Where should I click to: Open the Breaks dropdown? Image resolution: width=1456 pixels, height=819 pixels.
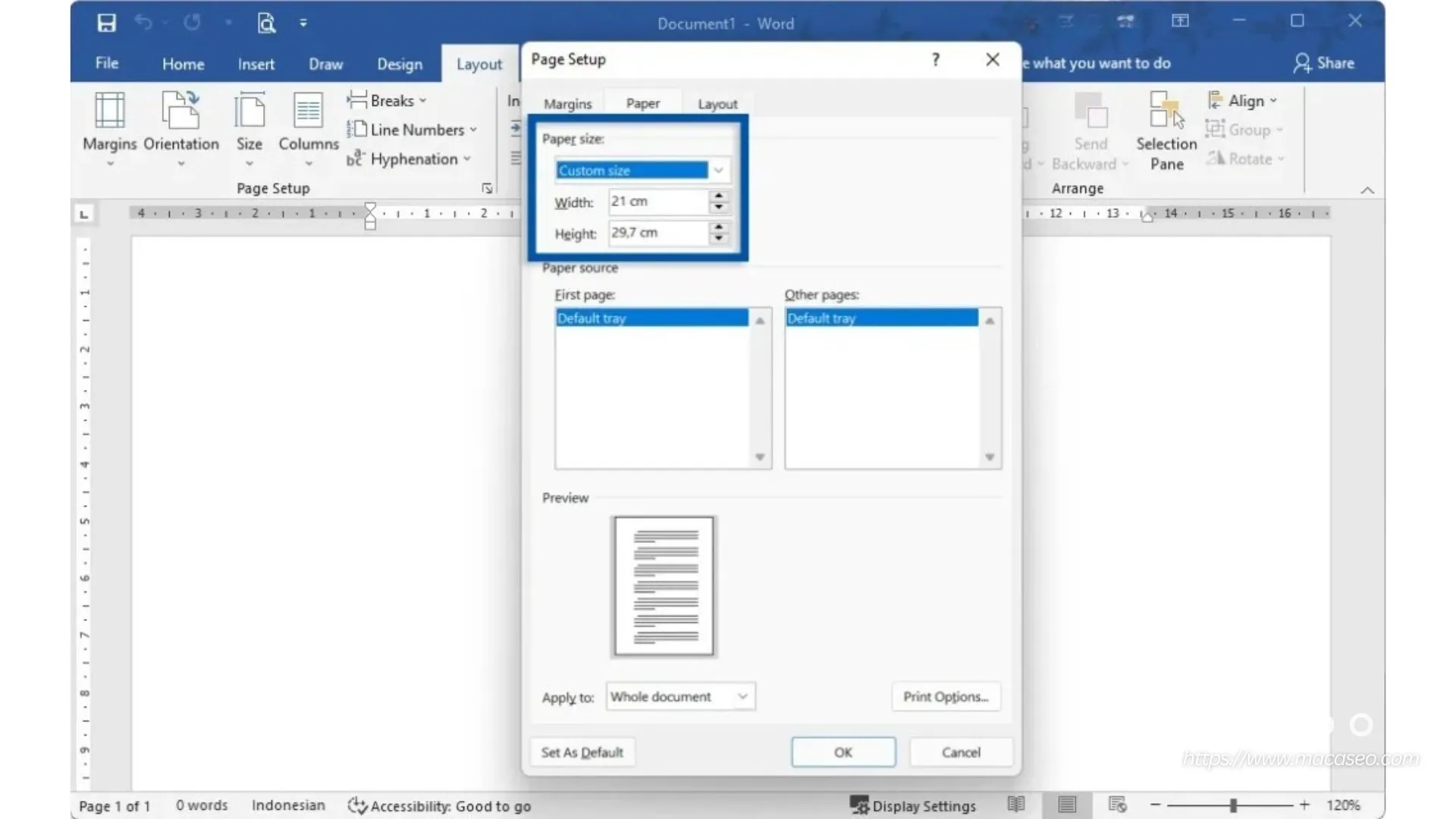[388, 100]
